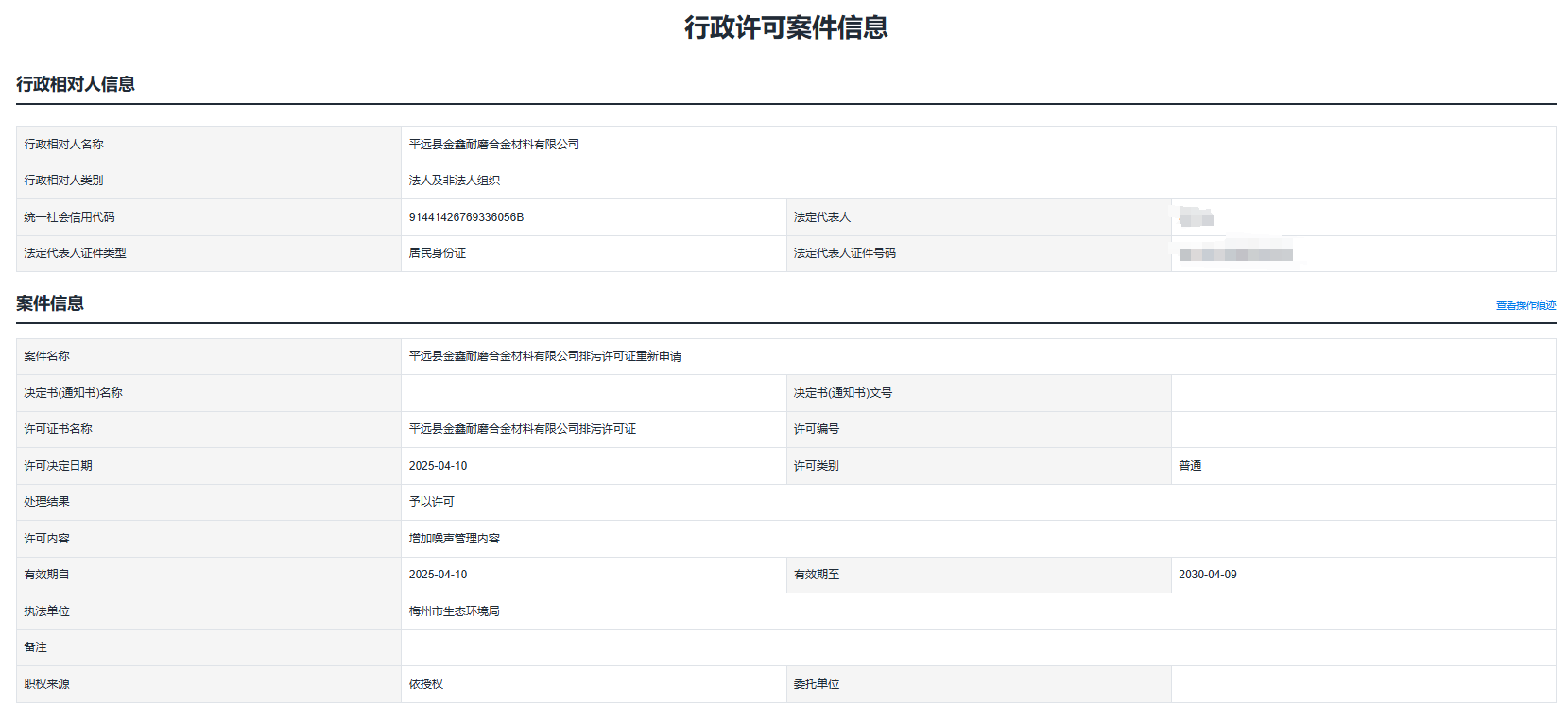Click the 许可决定日期 value 2025-04-10

pos(438,466)
